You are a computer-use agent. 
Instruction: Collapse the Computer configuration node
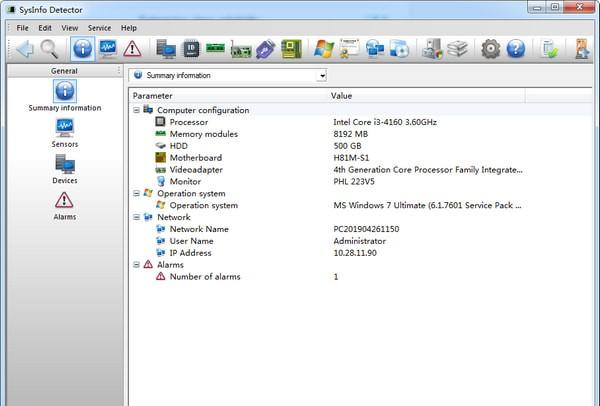(136, 110)
